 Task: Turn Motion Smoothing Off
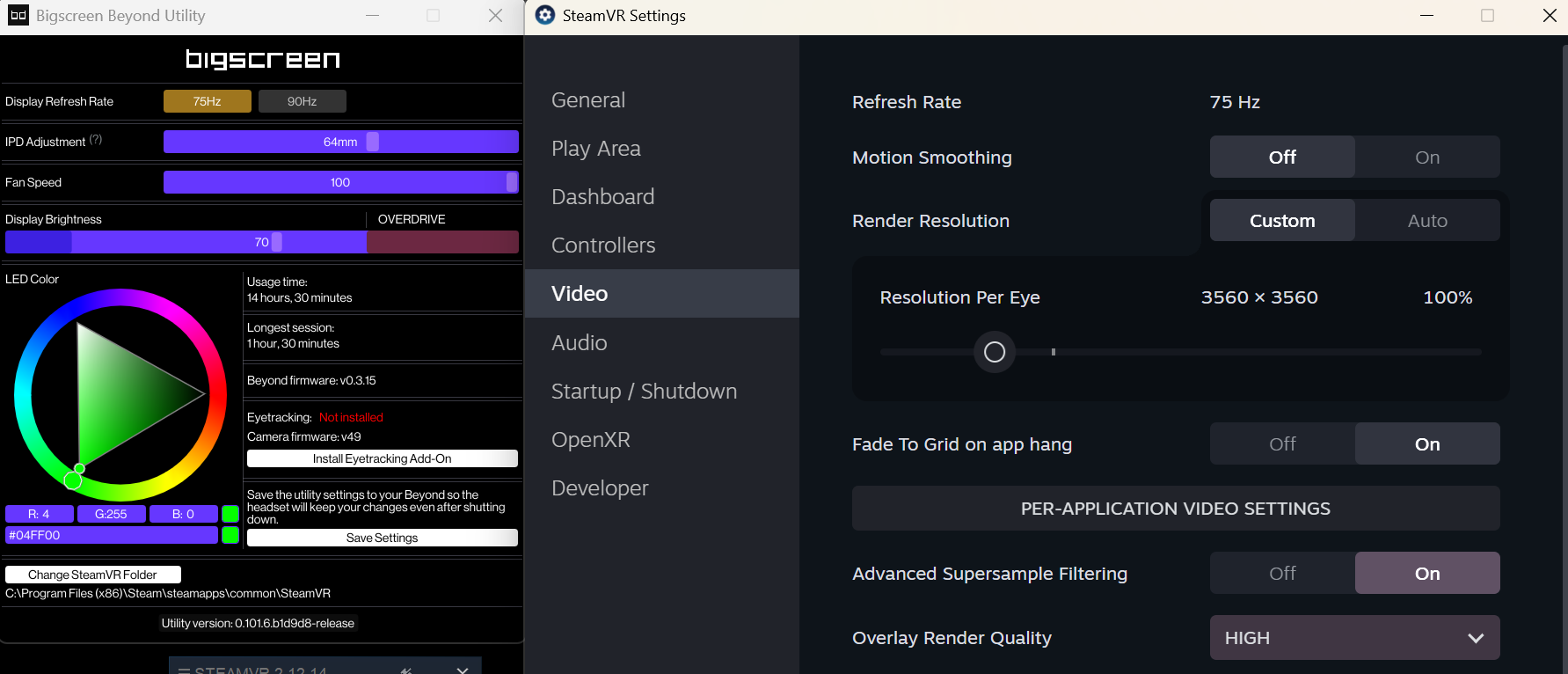(1282, 157)
